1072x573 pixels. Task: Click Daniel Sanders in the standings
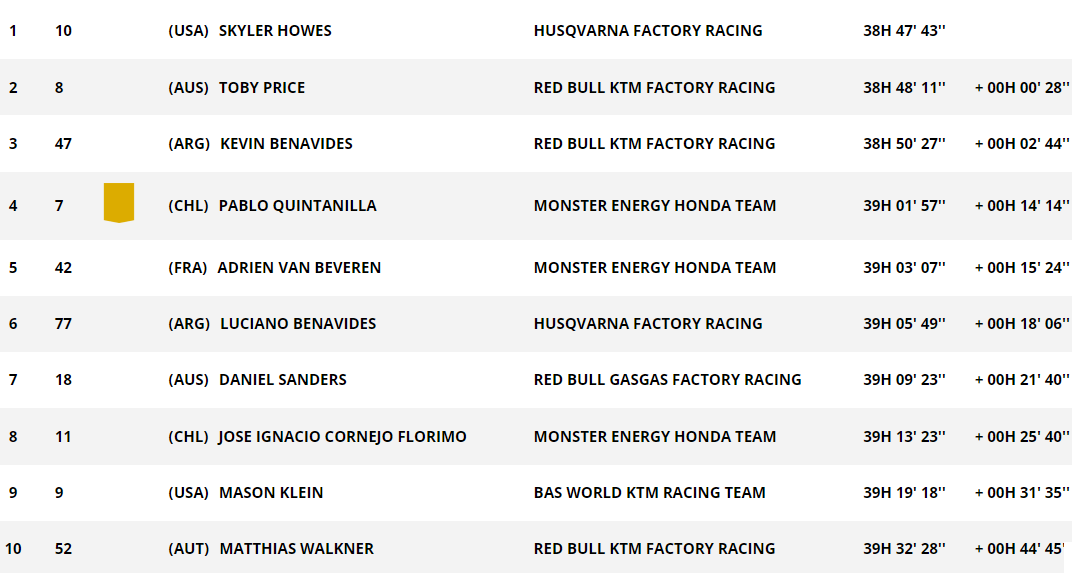(x=282, y=380)
